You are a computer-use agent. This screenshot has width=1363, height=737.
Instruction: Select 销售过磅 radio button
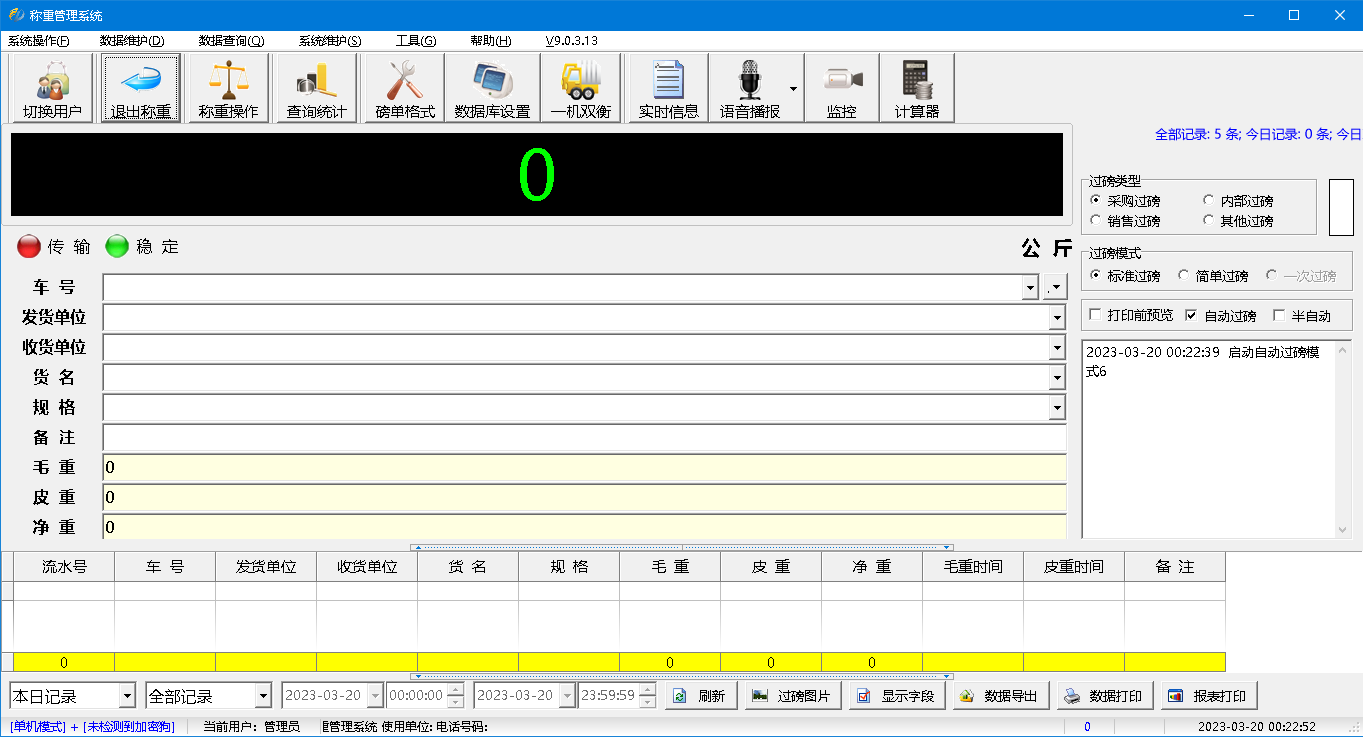pyautogui.click(x=1125, y=221)
